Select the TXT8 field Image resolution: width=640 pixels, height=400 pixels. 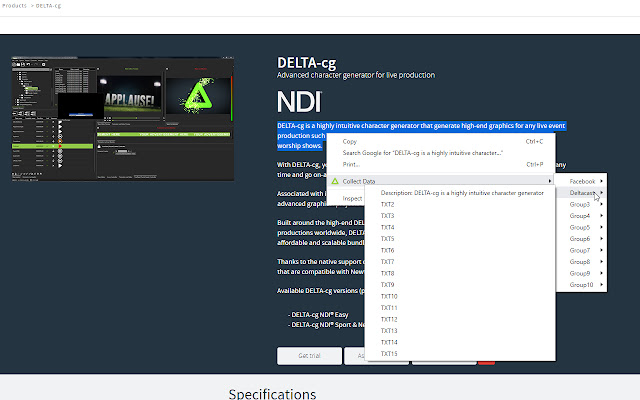[460, 273]
